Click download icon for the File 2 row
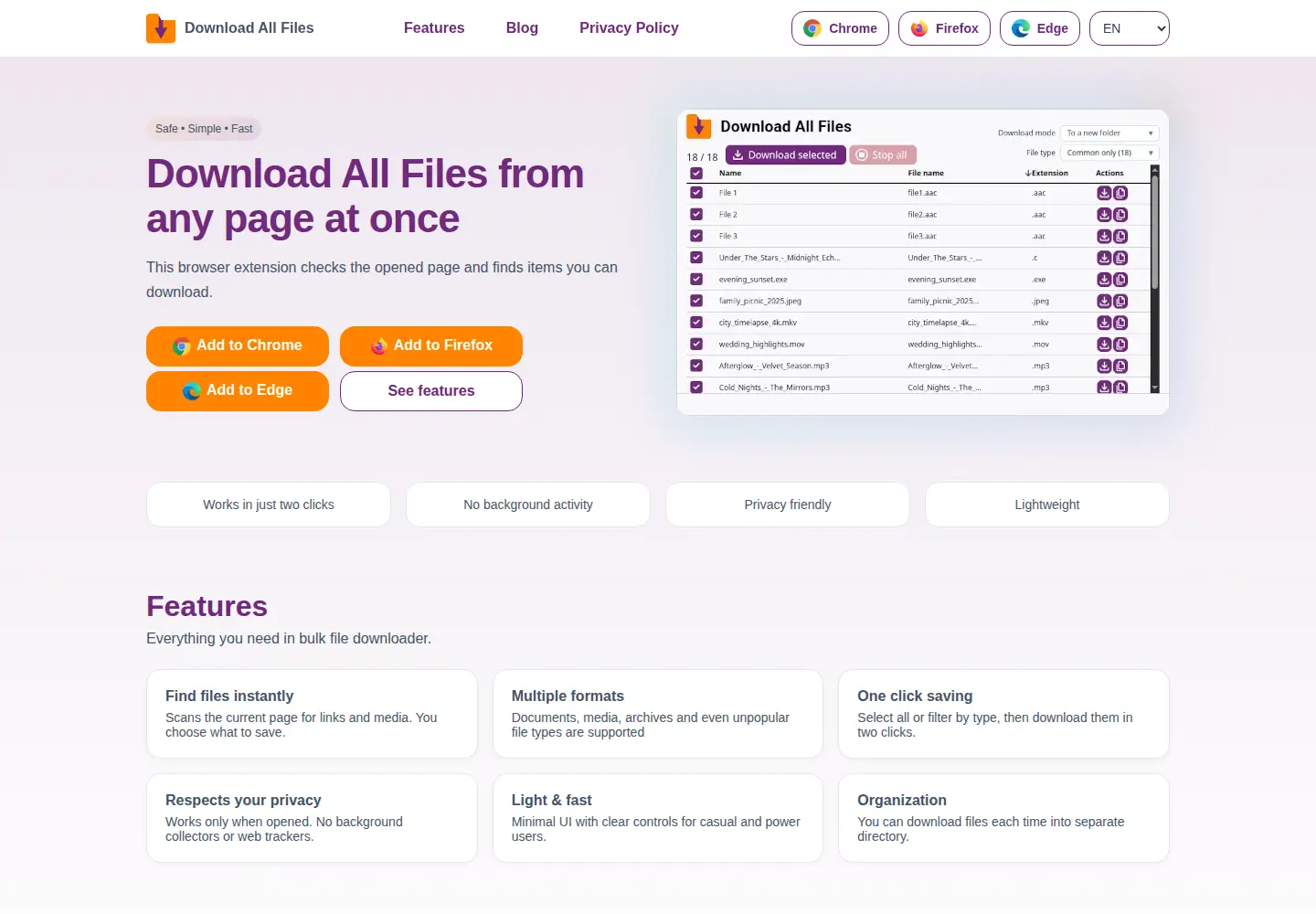1316x914 pixels. pos(1104,215)
